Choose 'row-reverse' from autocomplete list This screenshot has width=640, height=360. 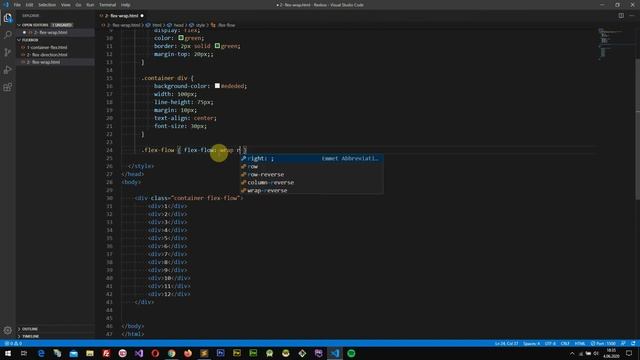point(311,174)
